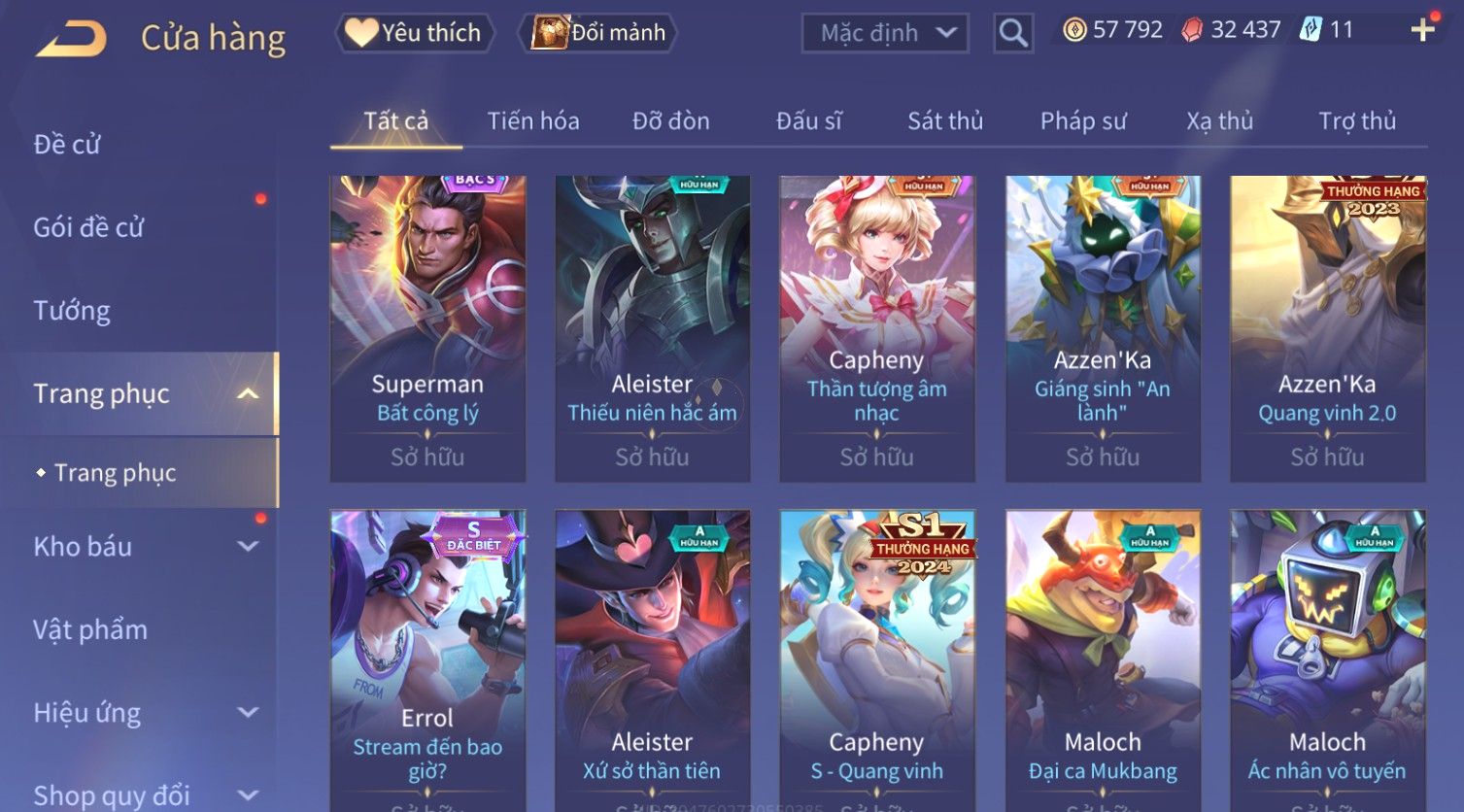
Task: Open the search magnifier icon
Action: (x=1012, y=33)
